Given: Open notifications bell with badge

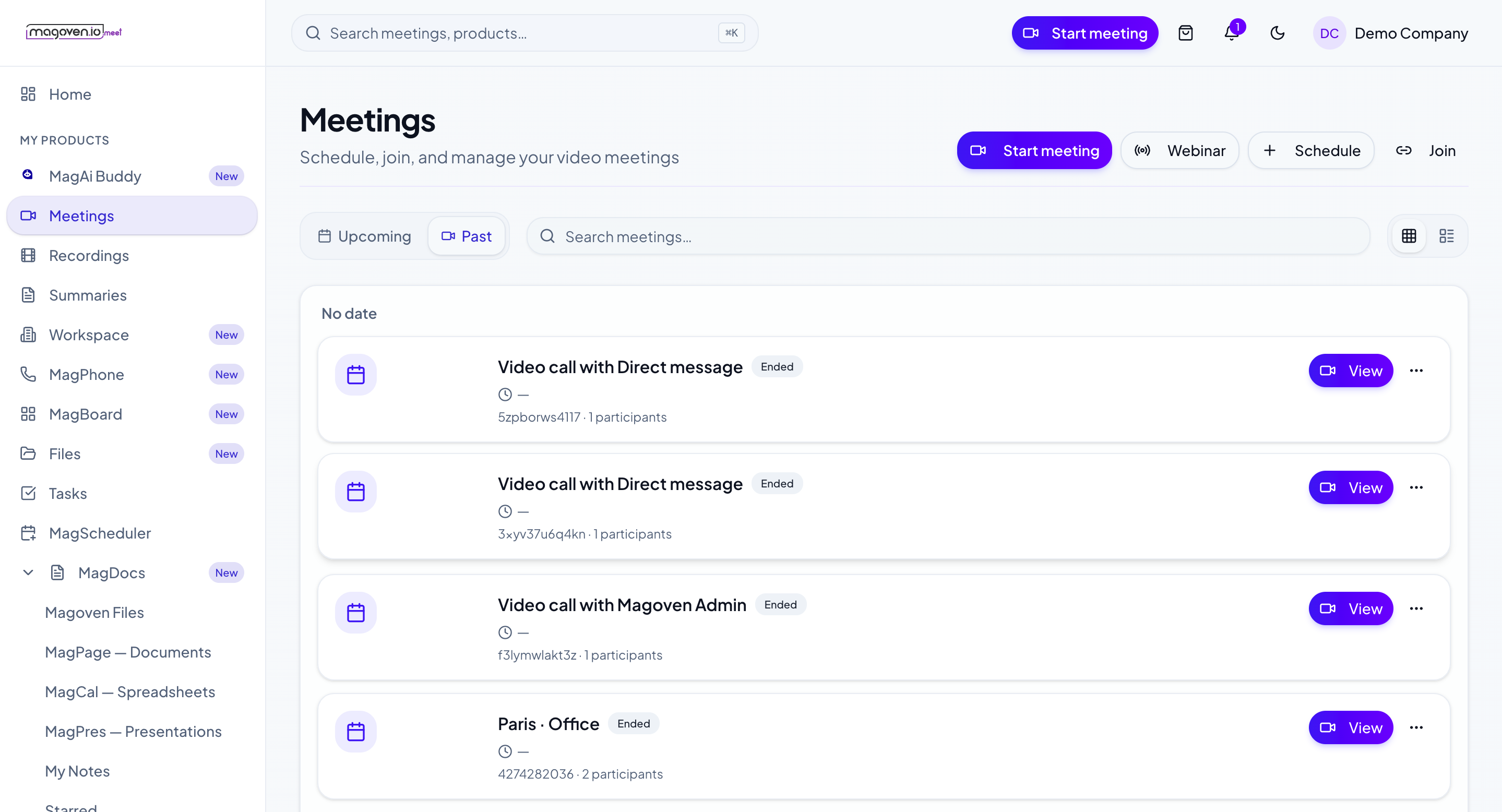Looking at the screenshot, I should tap(1232, 33).
